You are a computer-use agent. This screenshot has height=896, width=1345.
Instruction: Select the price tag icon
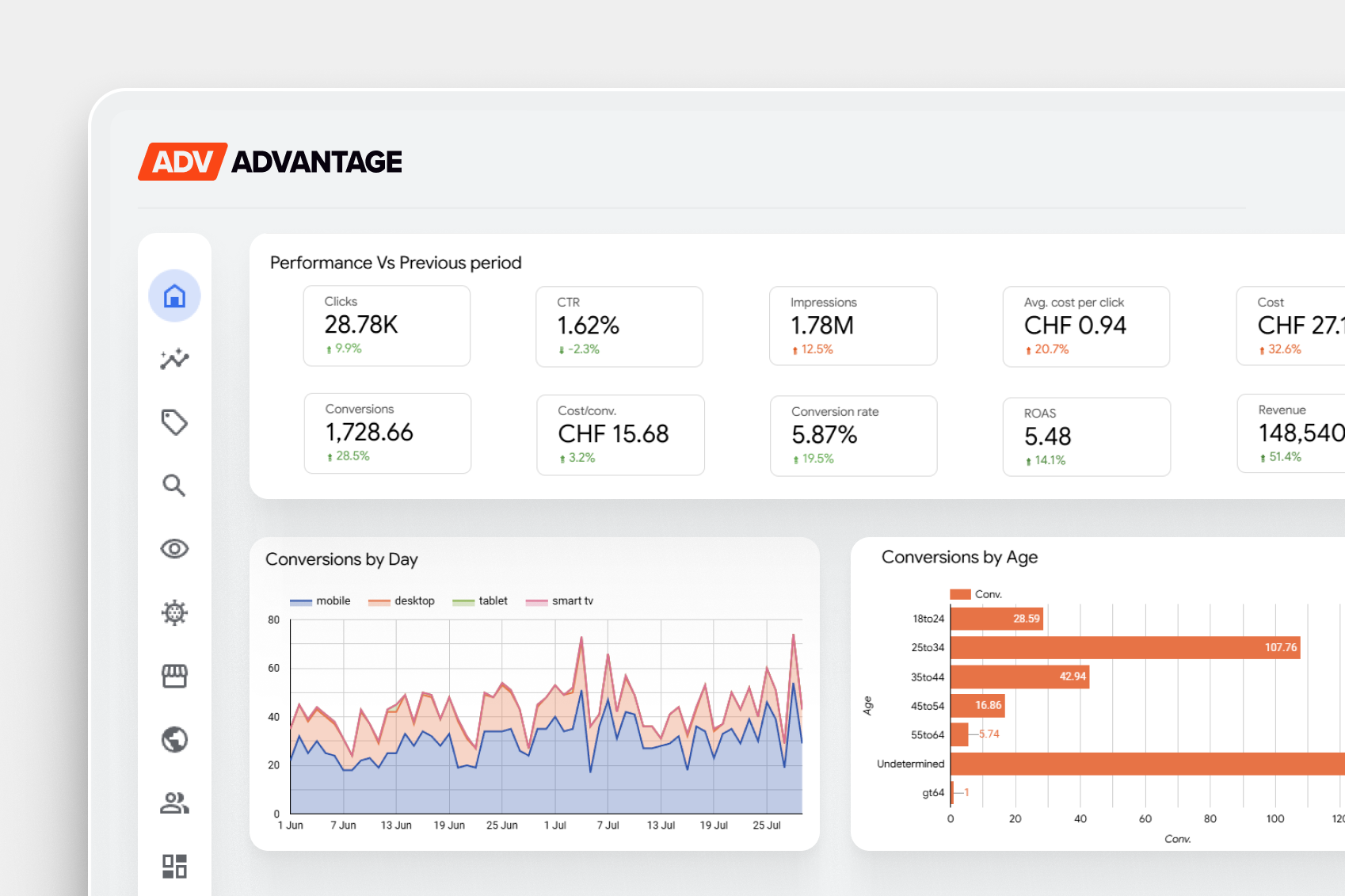(x=174, y=422)
